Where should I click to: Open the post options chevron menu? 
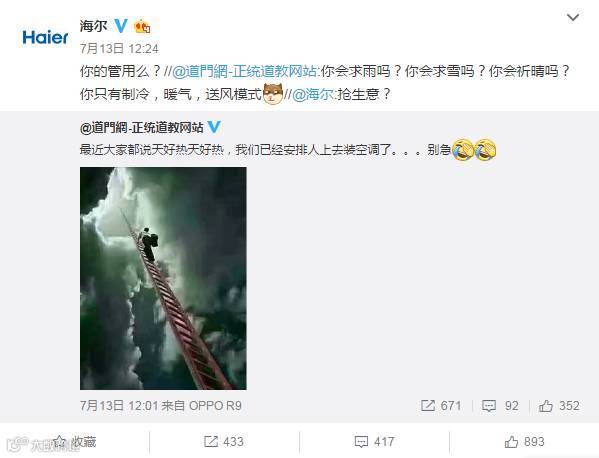(573, 18)
